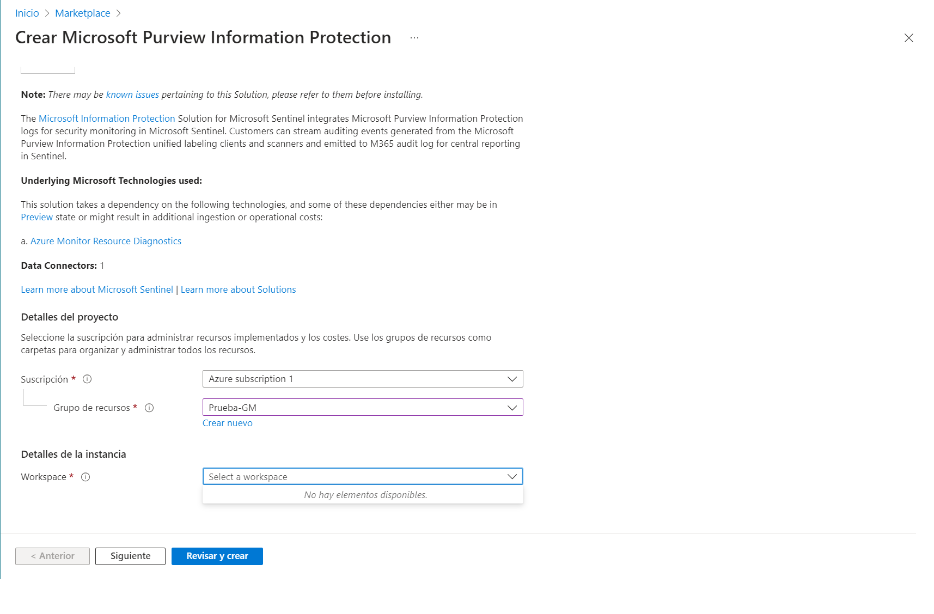Open Microsoft Information Protection link
The image size is (934, 614).
pos(107,119)
